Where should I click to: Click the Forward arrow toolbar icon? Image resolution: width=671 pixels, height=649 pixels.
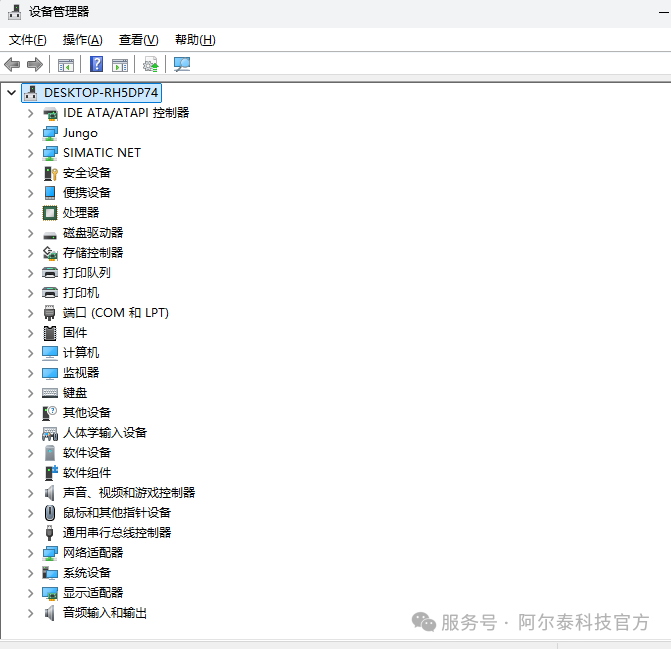pyautogui.click(x=35, y=65)
